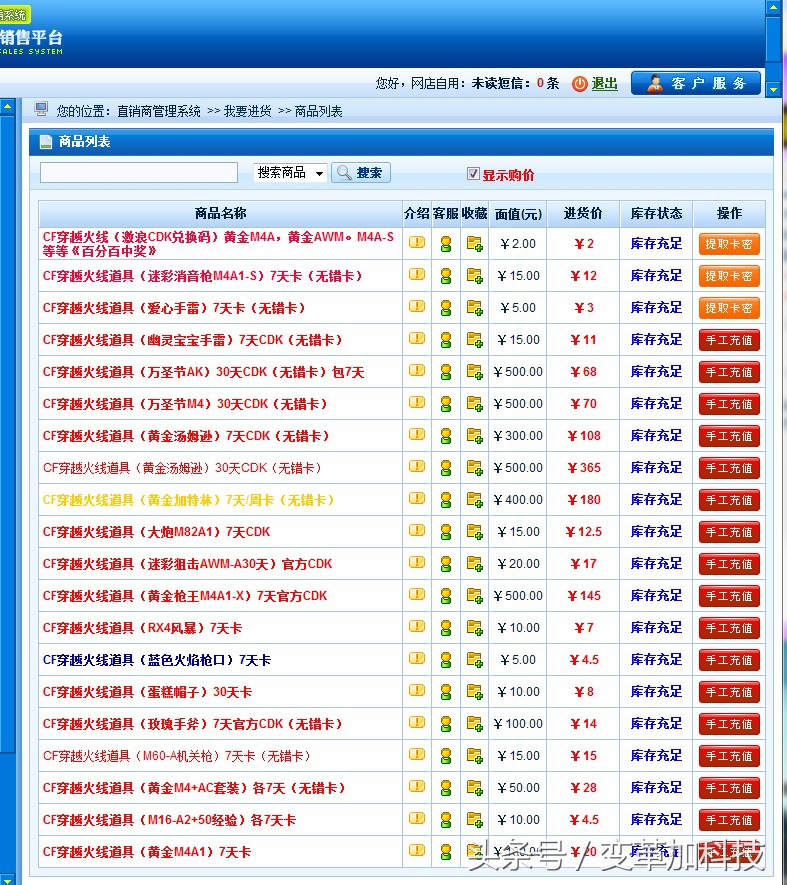Add RX4风暴 7天卡 to favorites
The image size is (787, 885).
click(x=474, y=628)
